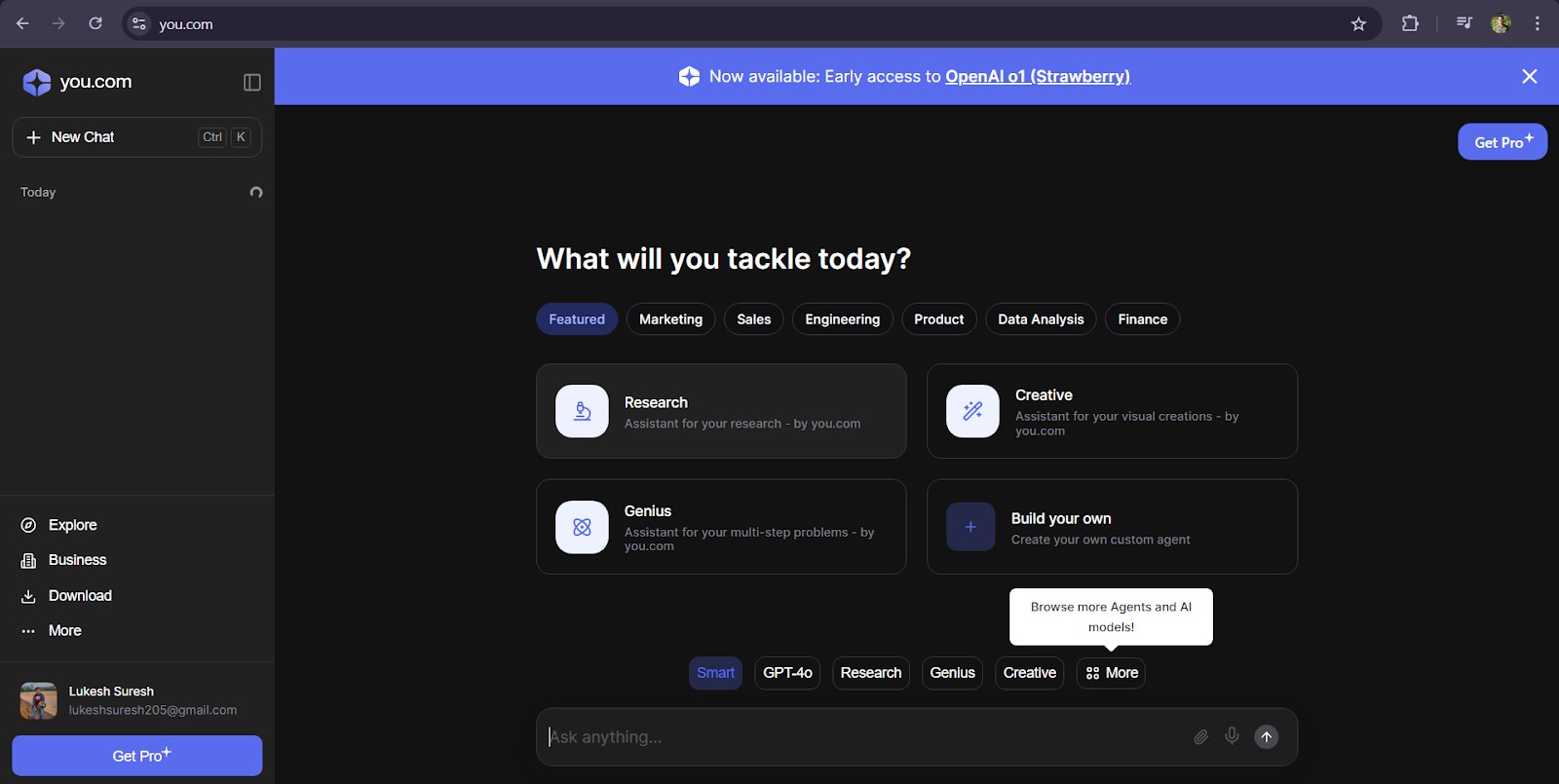The image size is (1559, 784).
Task: Click the Today section label
Action: pyautogui.click(x=38, y=192)
